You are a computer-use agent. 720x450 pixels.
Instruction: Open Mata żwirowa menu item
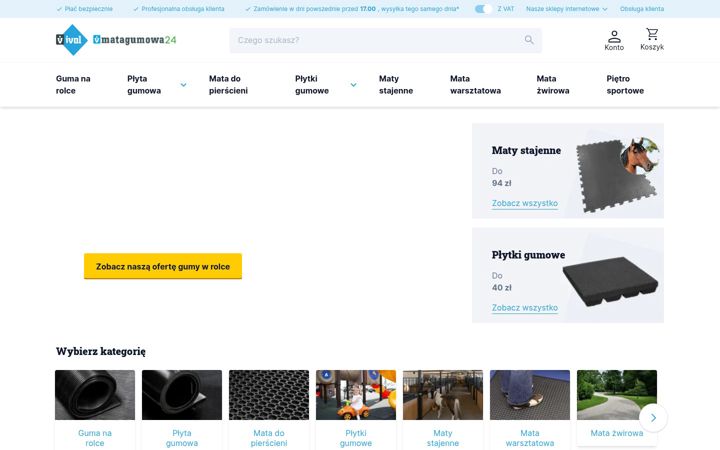[553, 84]
